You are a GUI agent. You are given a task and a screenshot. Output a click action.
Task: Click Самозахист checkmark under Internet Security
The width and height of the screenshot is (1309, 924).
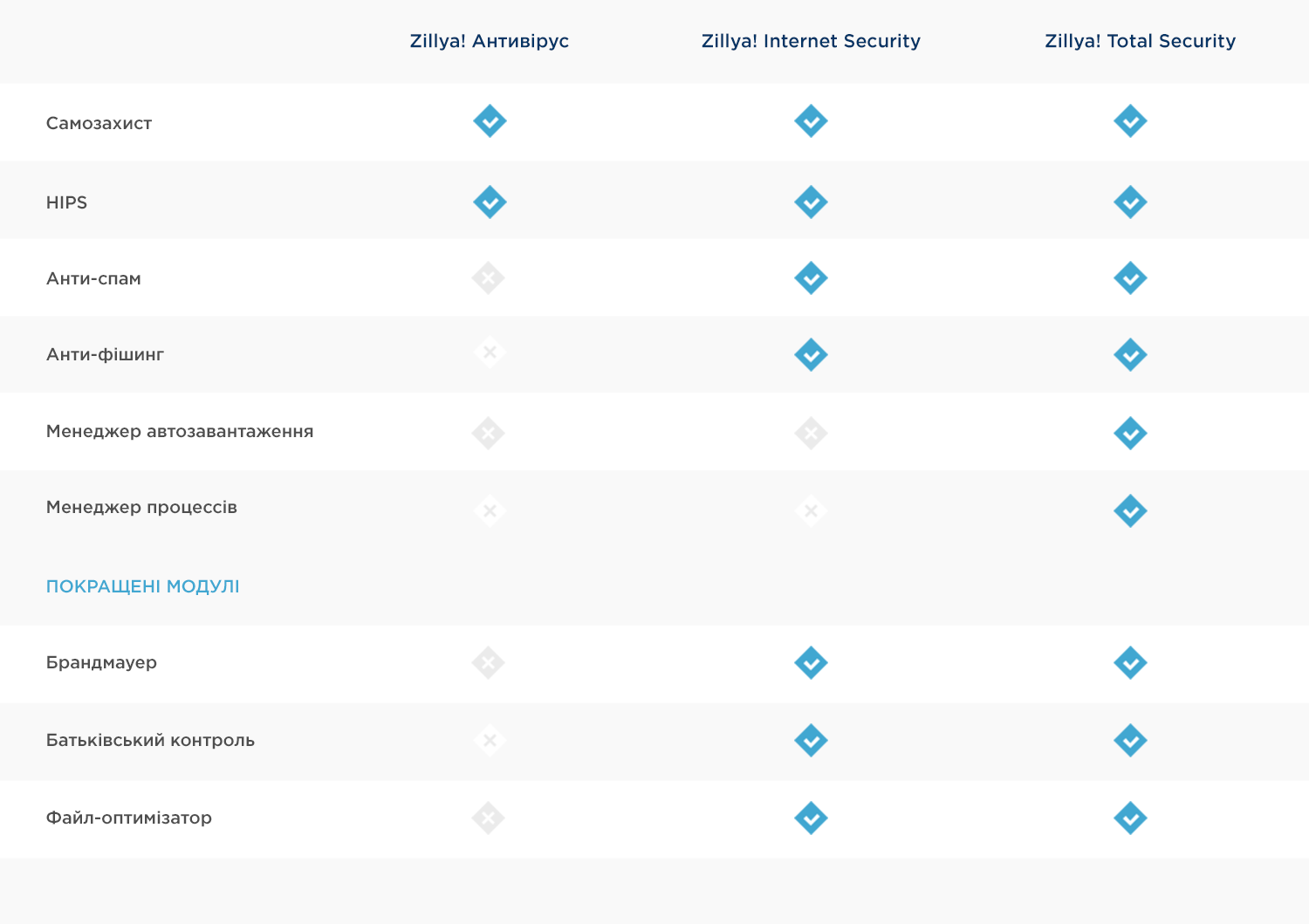coord(811,121)
